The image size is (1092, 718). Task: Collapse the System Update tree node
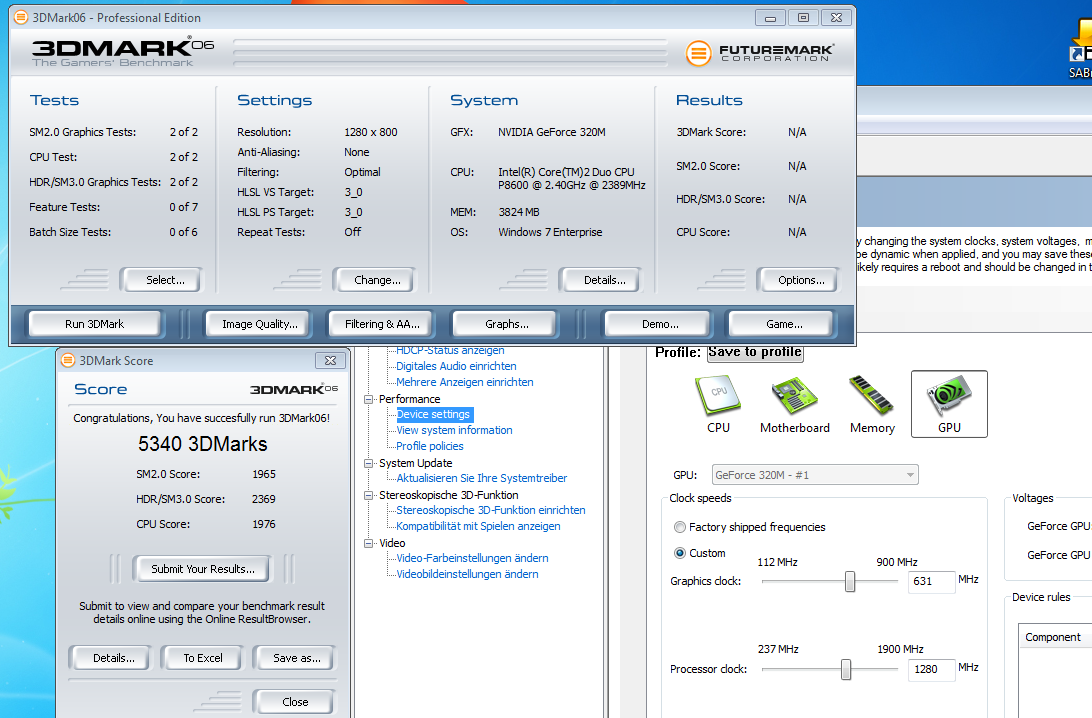(368, 463)
